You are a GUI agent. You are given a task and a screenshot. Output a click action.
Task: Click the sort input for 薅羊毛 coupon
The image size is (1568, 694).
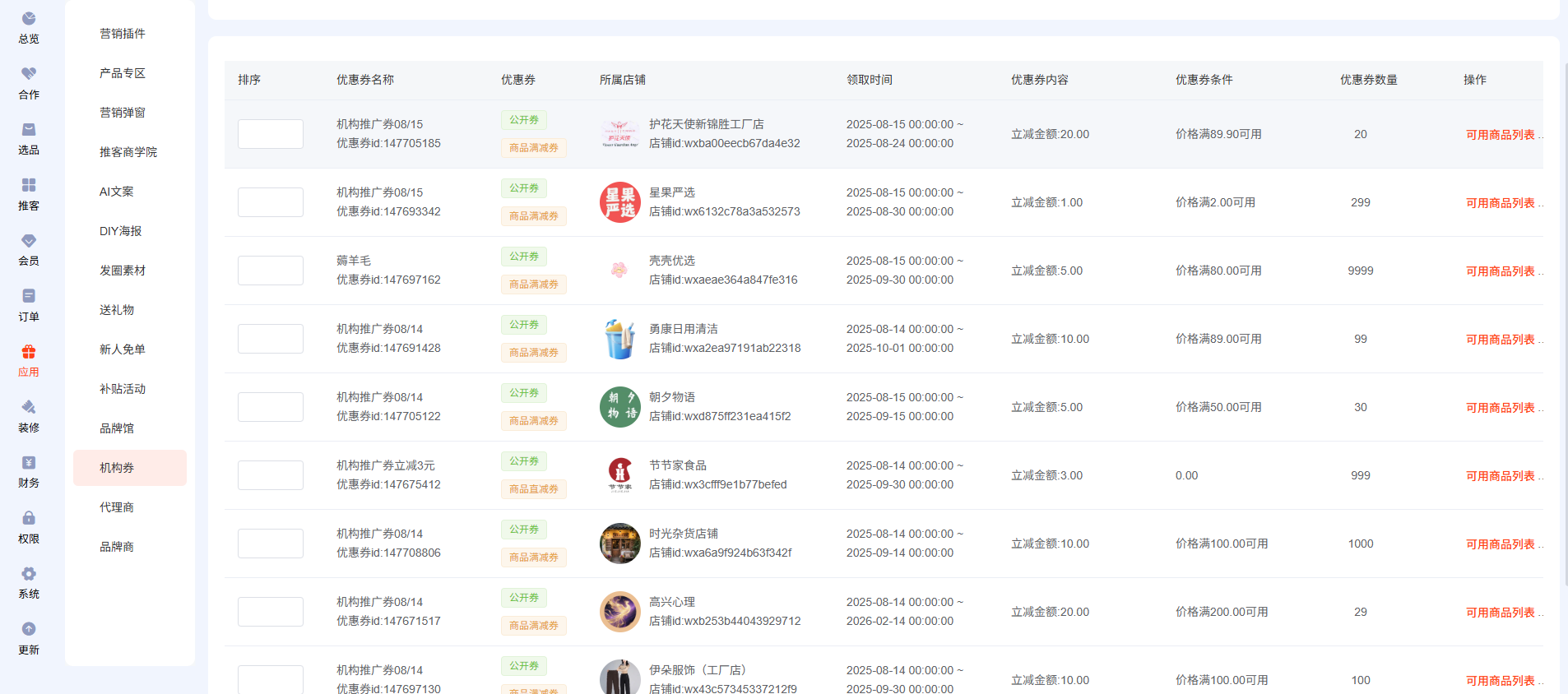pyautogui.click(x=271, y=271)
